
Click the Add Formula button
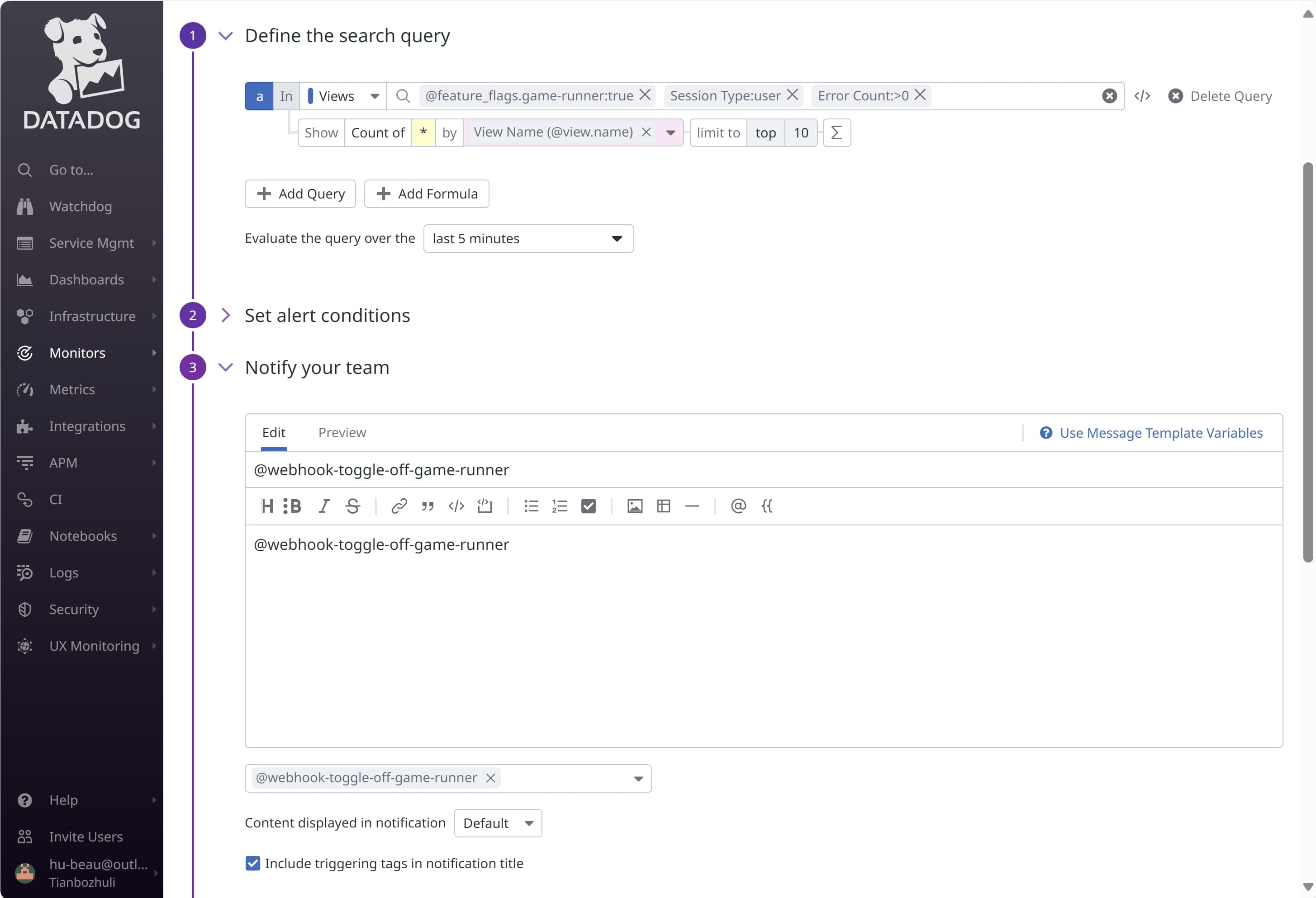(426, 194)
